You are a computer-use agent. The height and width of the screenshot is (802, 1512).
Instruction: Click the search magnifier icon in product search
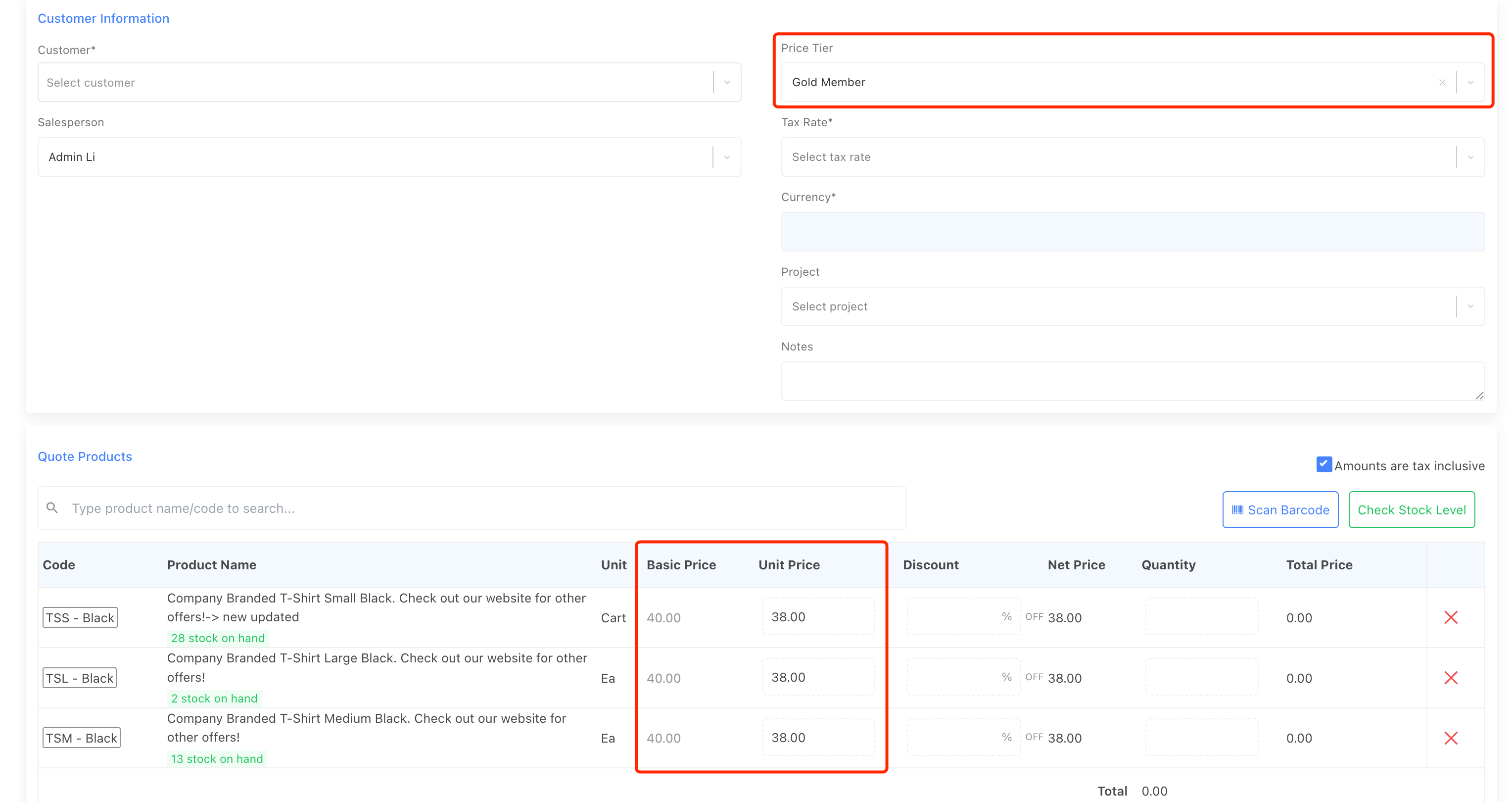click(x=52, y=508)
